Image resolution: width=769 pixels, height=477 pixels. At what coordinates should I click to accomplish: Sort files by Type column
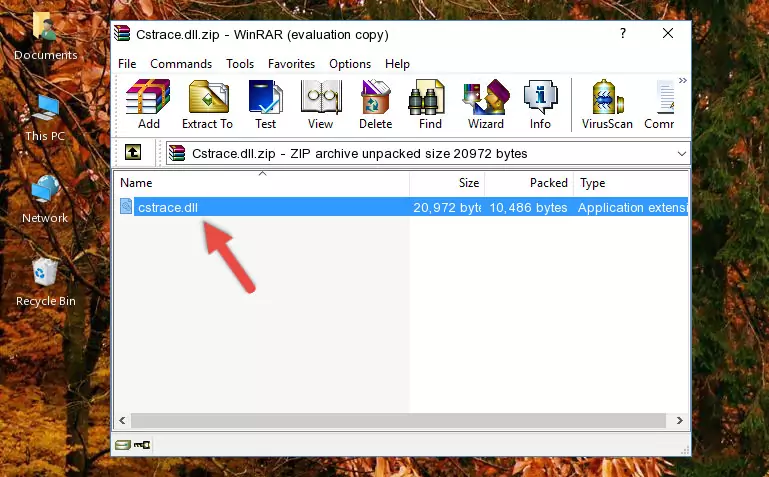631,183
